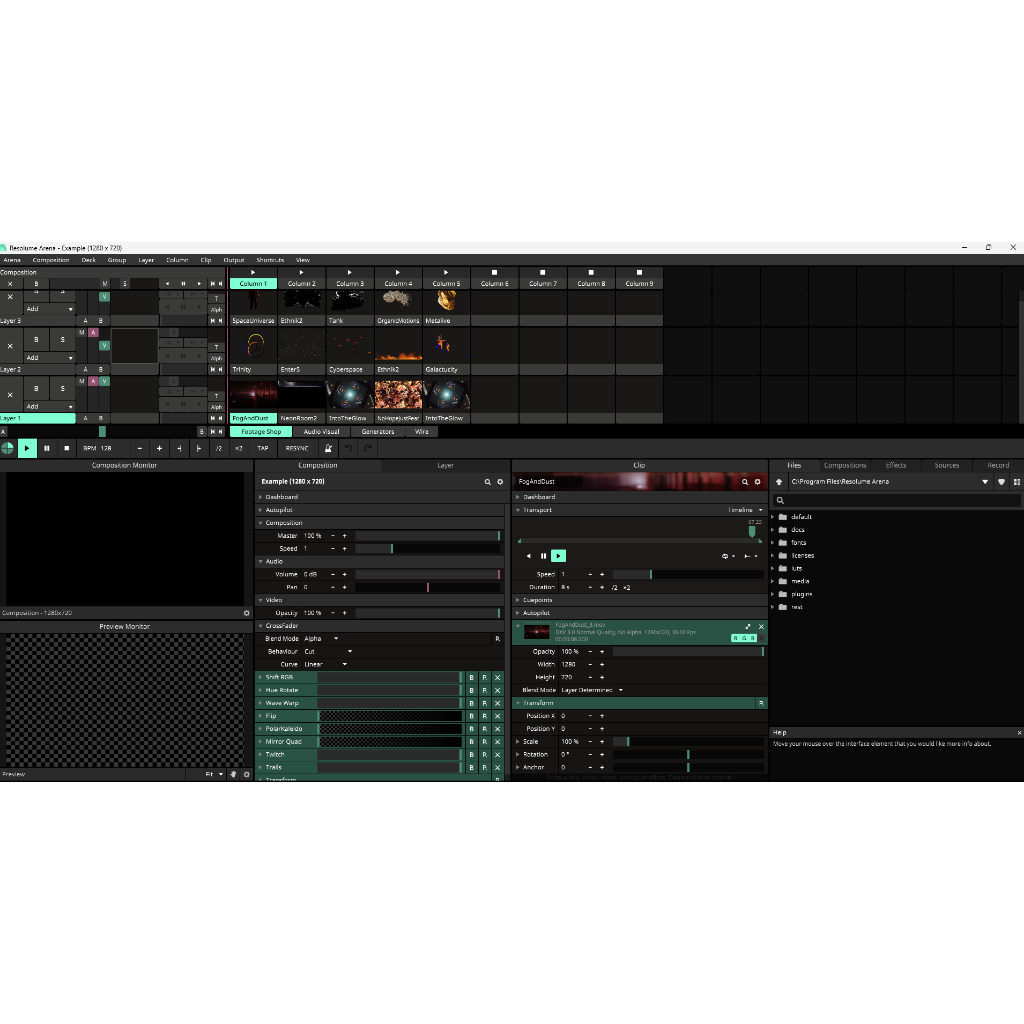Click the hand icon in Preview Monitor
This screenshot has height=1024, width=1024.
point(233,774)
